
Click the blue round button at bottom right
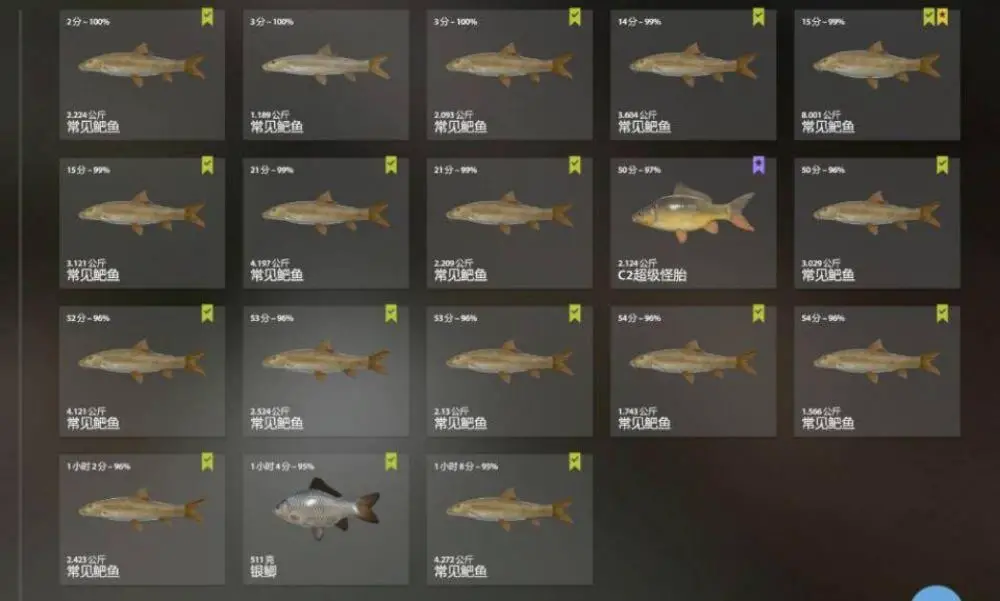(936, 593)
